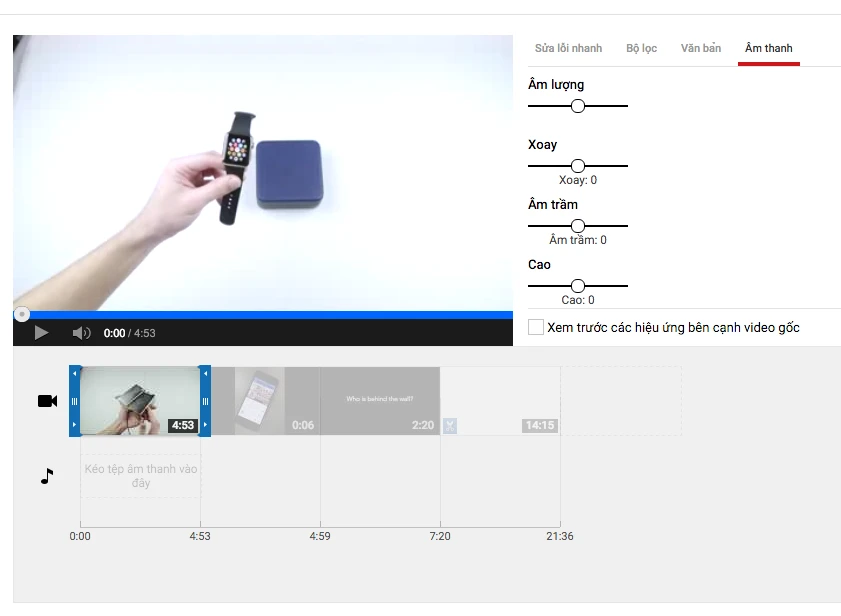841x616 pixels.
Task: Click the Cao slider handle
Action: 578,285
